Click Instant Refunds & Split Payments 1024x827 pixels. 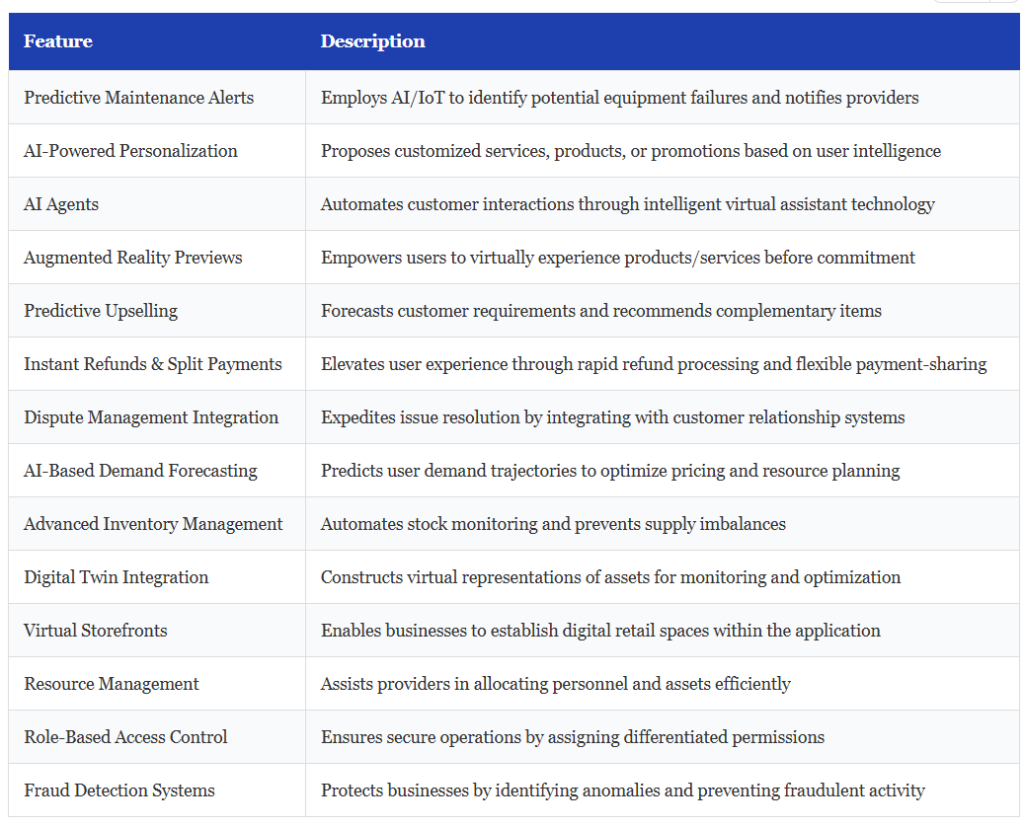pos(153,364)
